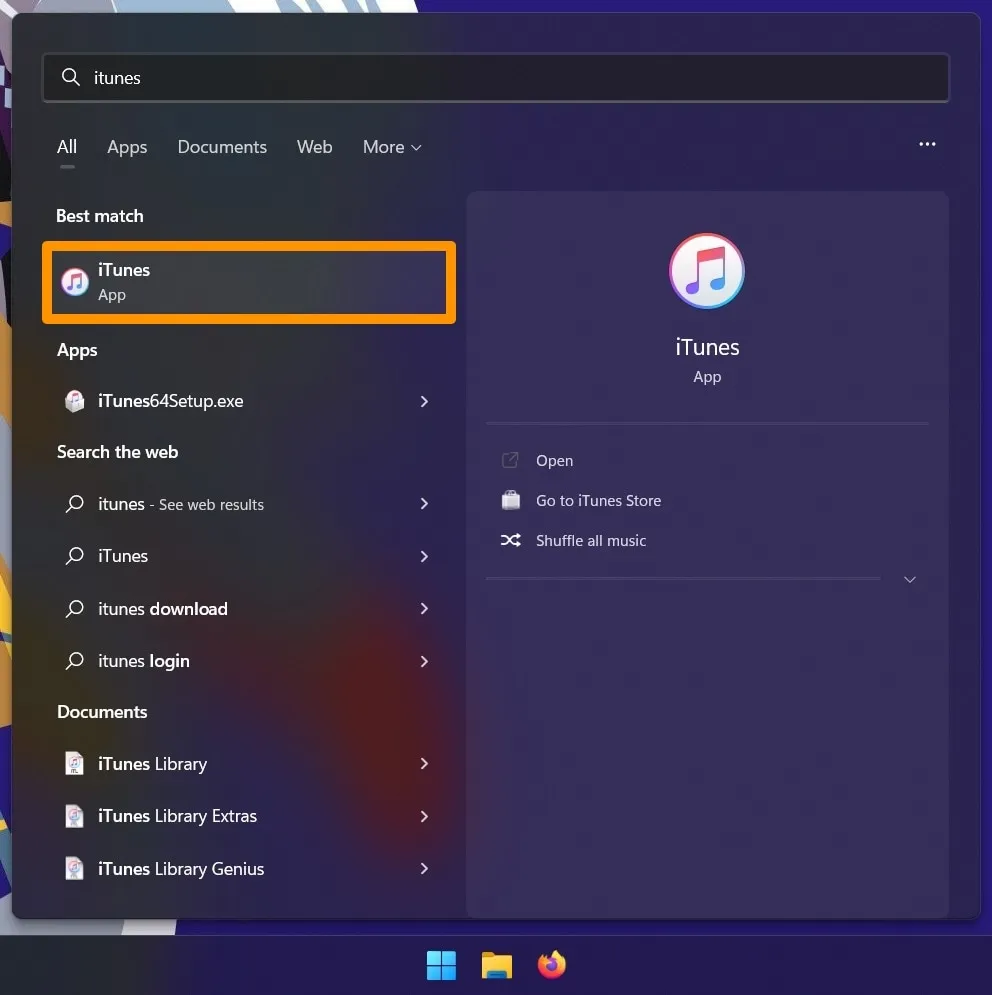The height and width of the screenshot is (995, 992).
Task: Expand the 'itunes download' suggestion arrow
Action: 424,609
